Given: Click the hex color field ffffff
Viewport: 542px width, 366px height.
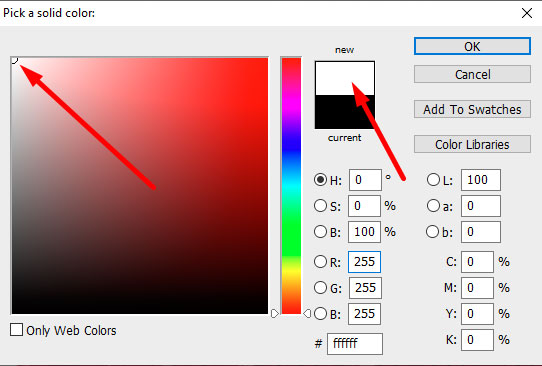Looking at the screenshot, I should click(x=355, y=344).
